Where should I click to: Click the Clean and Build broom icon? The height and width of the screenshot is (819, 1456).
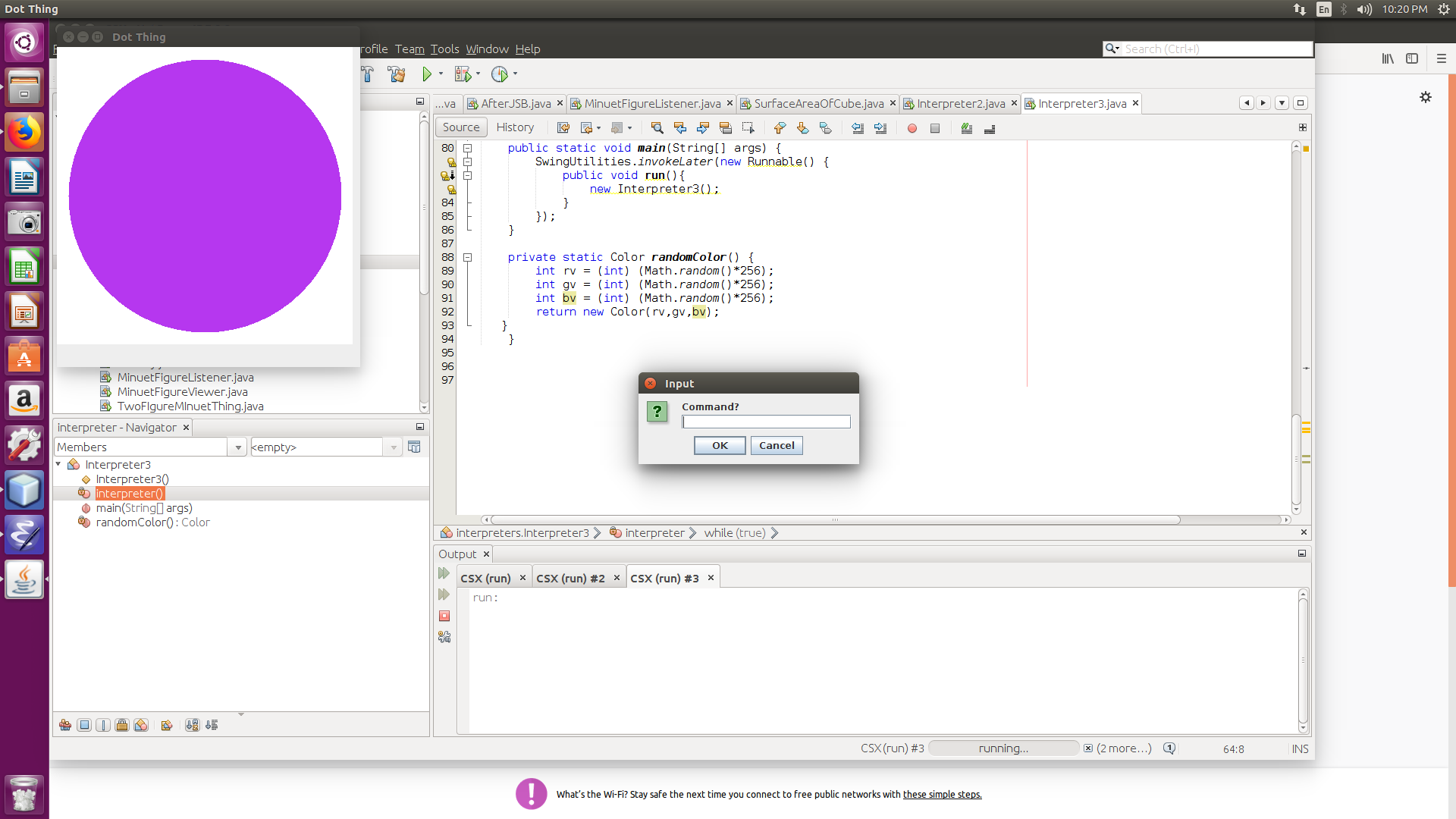pyautogui.click(x=397, y=74)
